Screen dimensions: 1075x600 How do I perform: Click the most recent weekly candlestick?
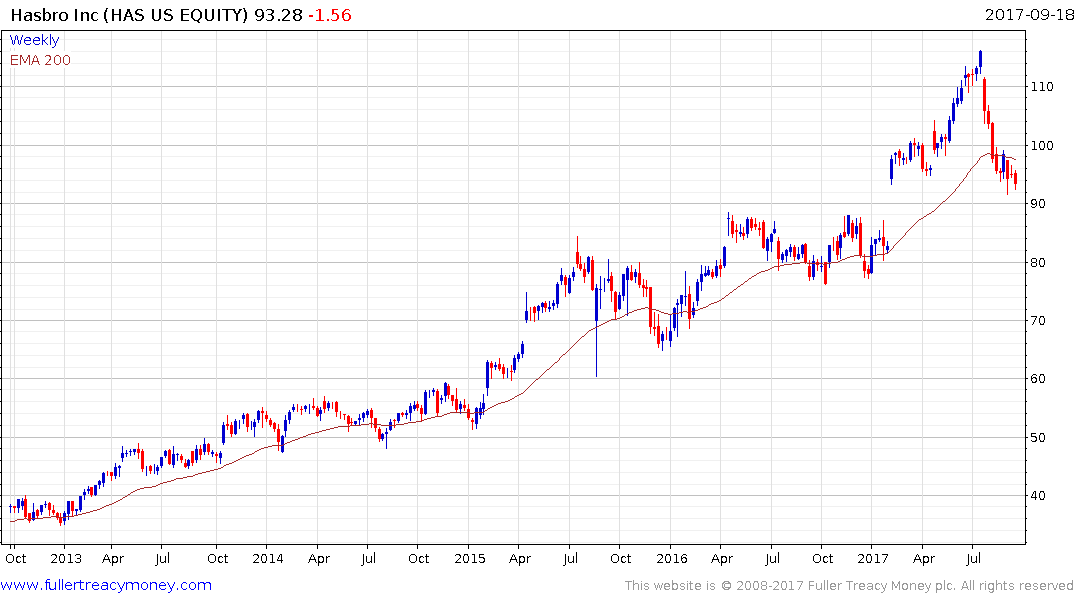[x=1015, y=180]
